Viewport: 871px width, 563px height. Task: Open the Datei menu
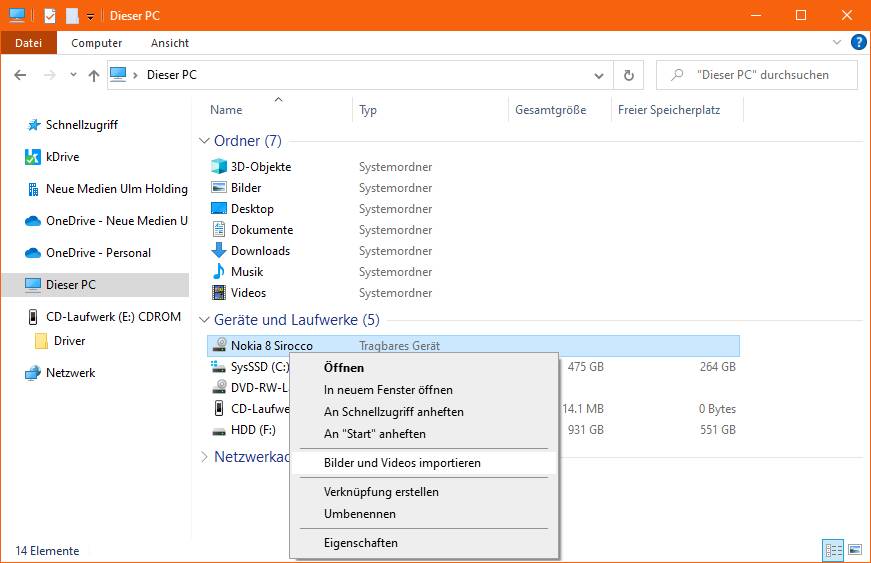(x=28, y=43)
